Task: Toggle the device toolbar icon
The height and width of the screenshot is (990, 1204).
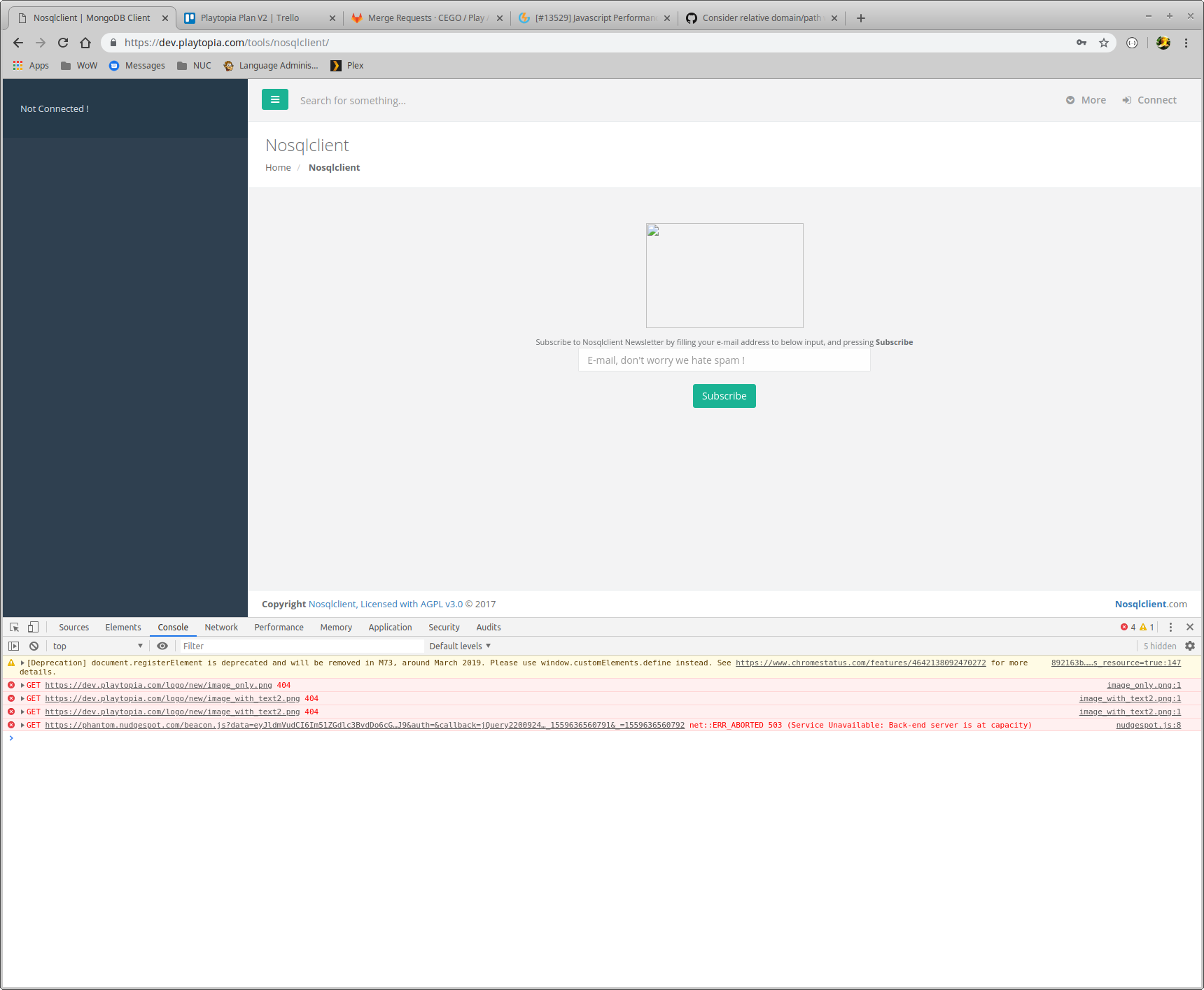Action: [32, 627]
